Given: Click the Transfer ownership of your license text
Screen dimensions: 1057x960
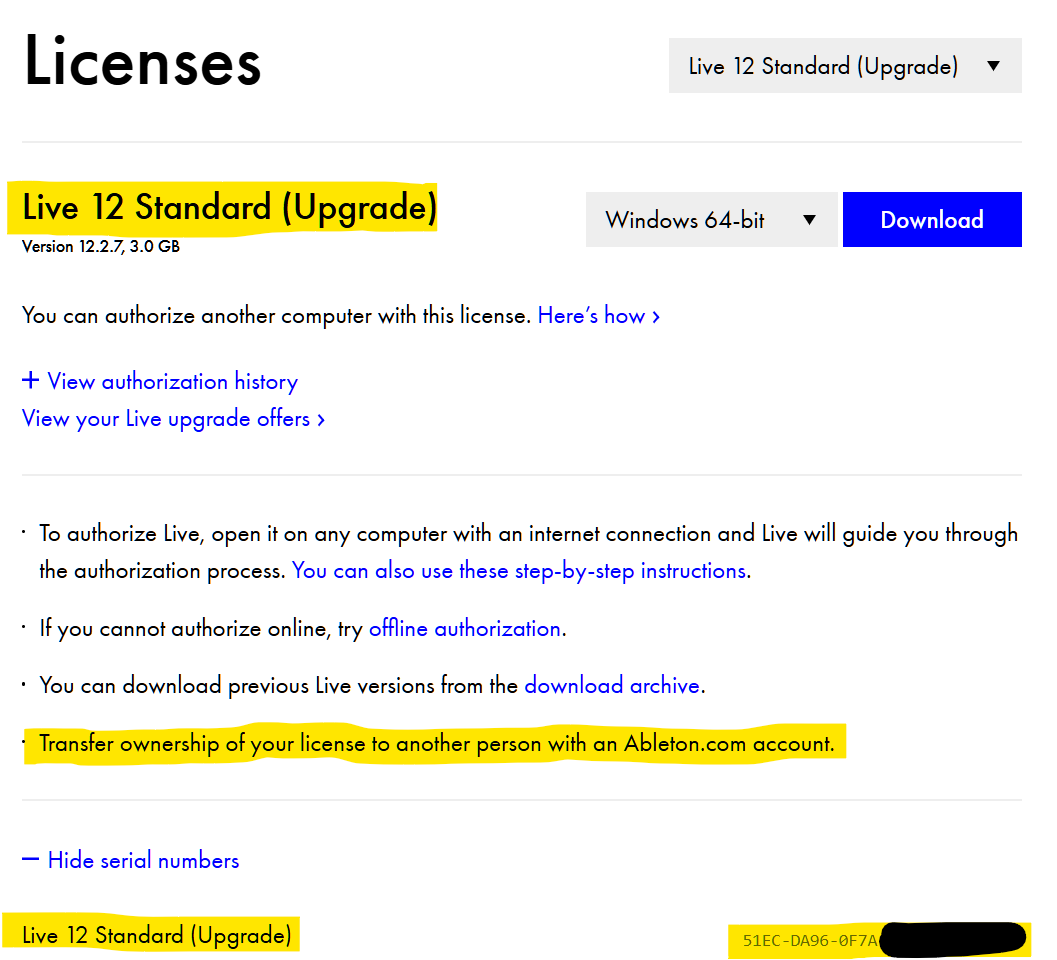Looking at the screenshot, I should [436, 744].
